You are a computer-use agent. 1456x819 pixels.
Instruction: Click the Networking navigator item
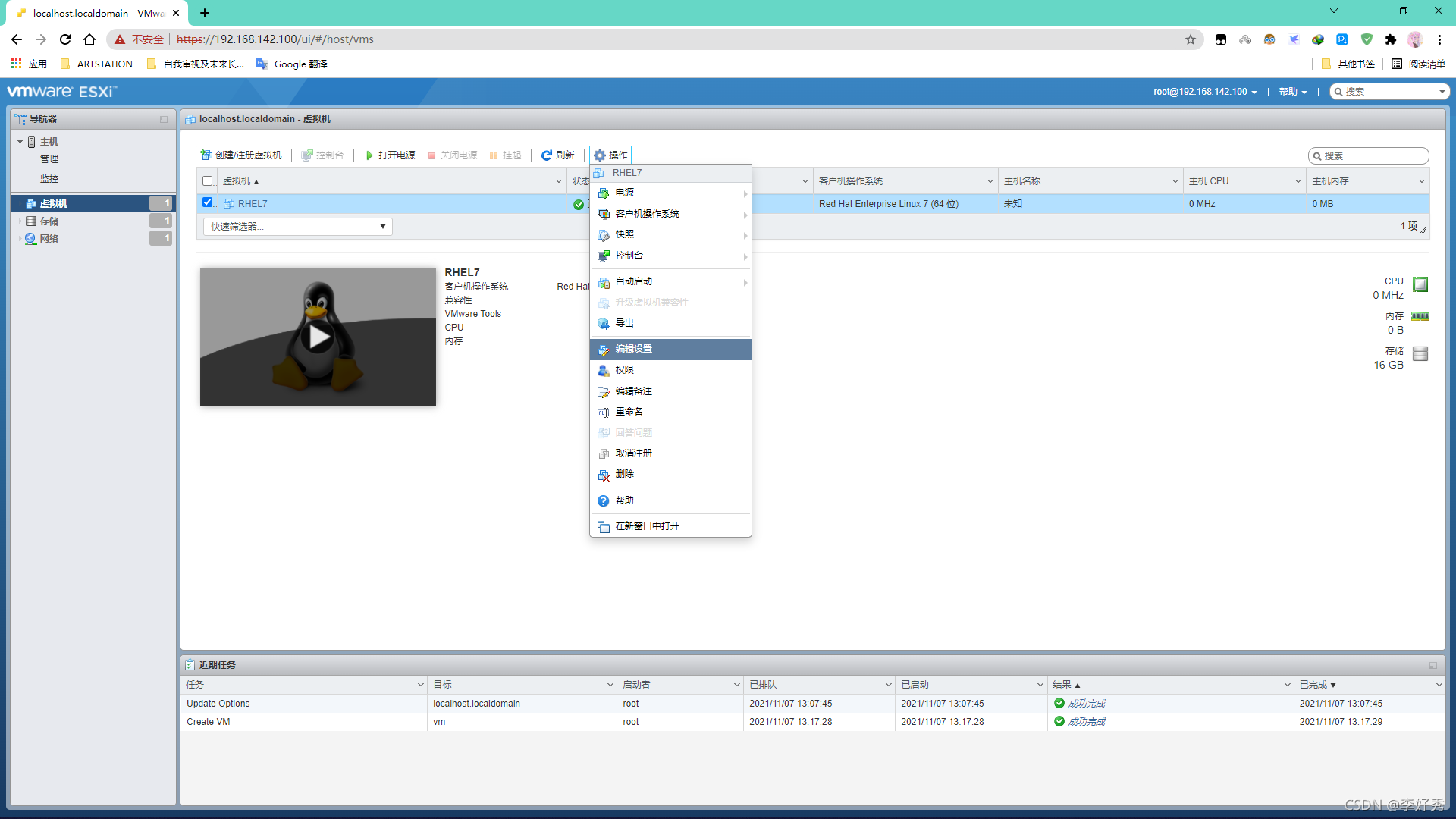(49, 239)
